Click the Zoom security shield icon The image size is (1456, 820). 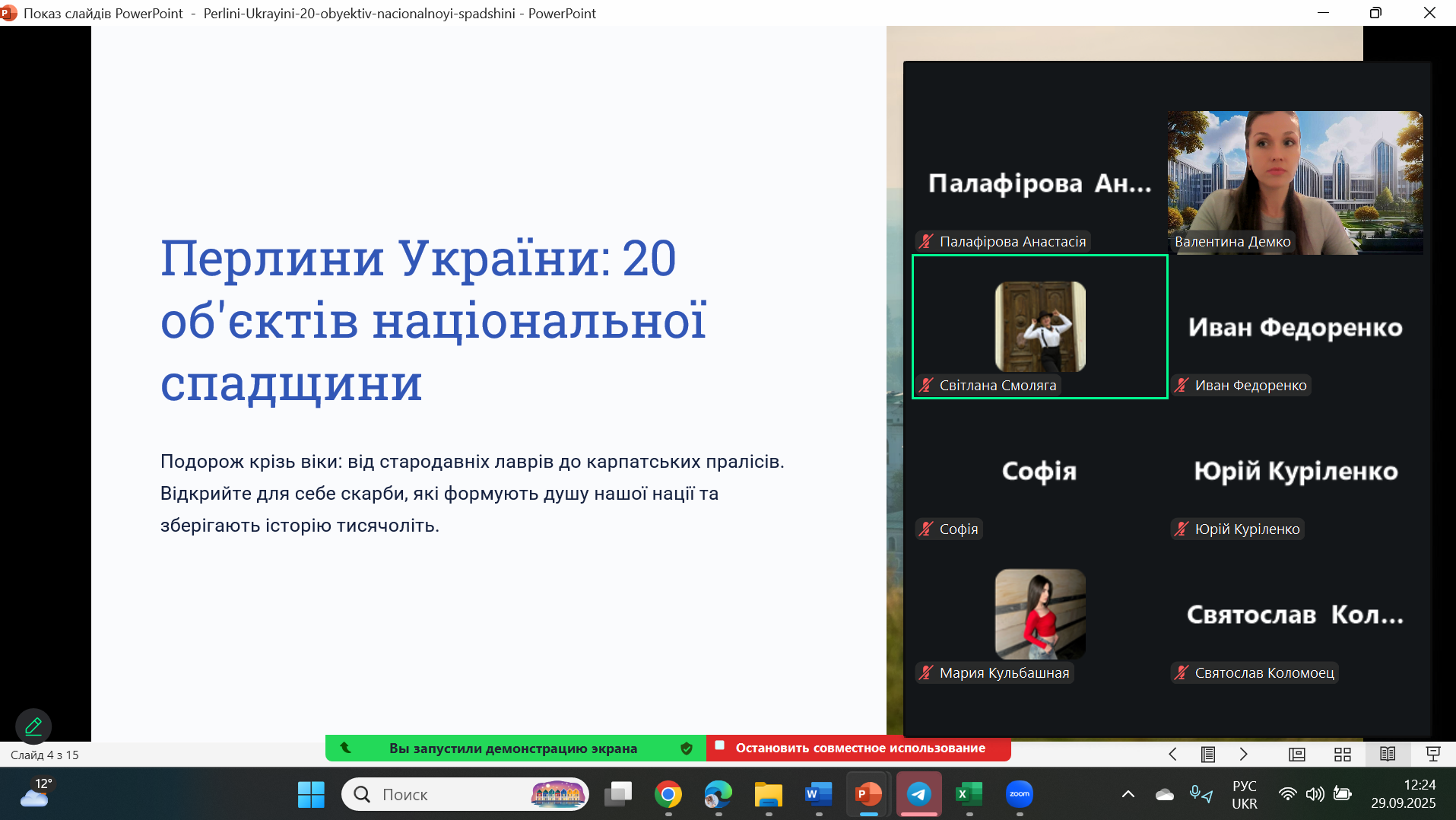(x=687, y=748)
